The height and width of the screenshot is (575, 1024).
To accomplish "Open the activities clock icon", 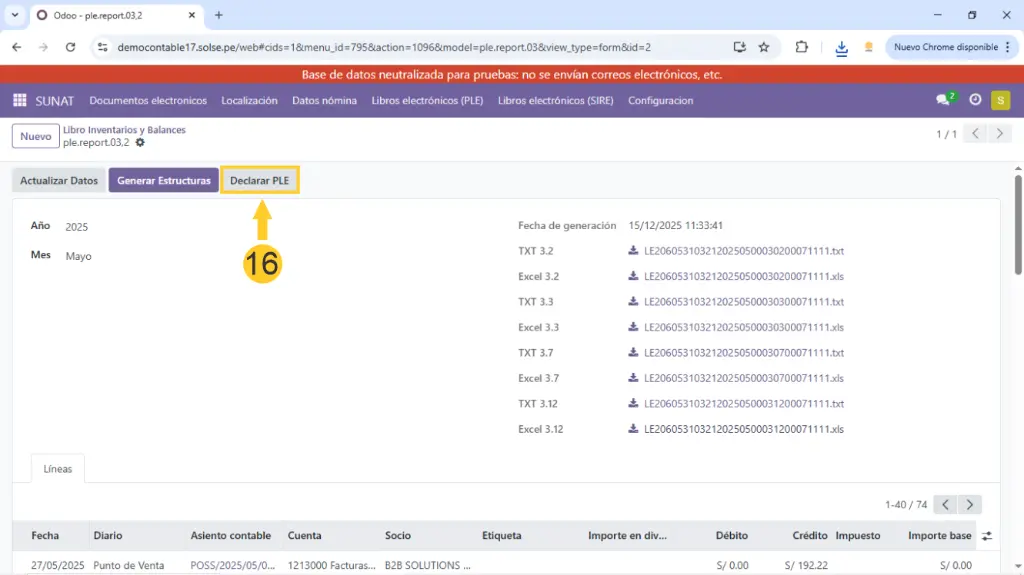I will click(x=975, y=100).
